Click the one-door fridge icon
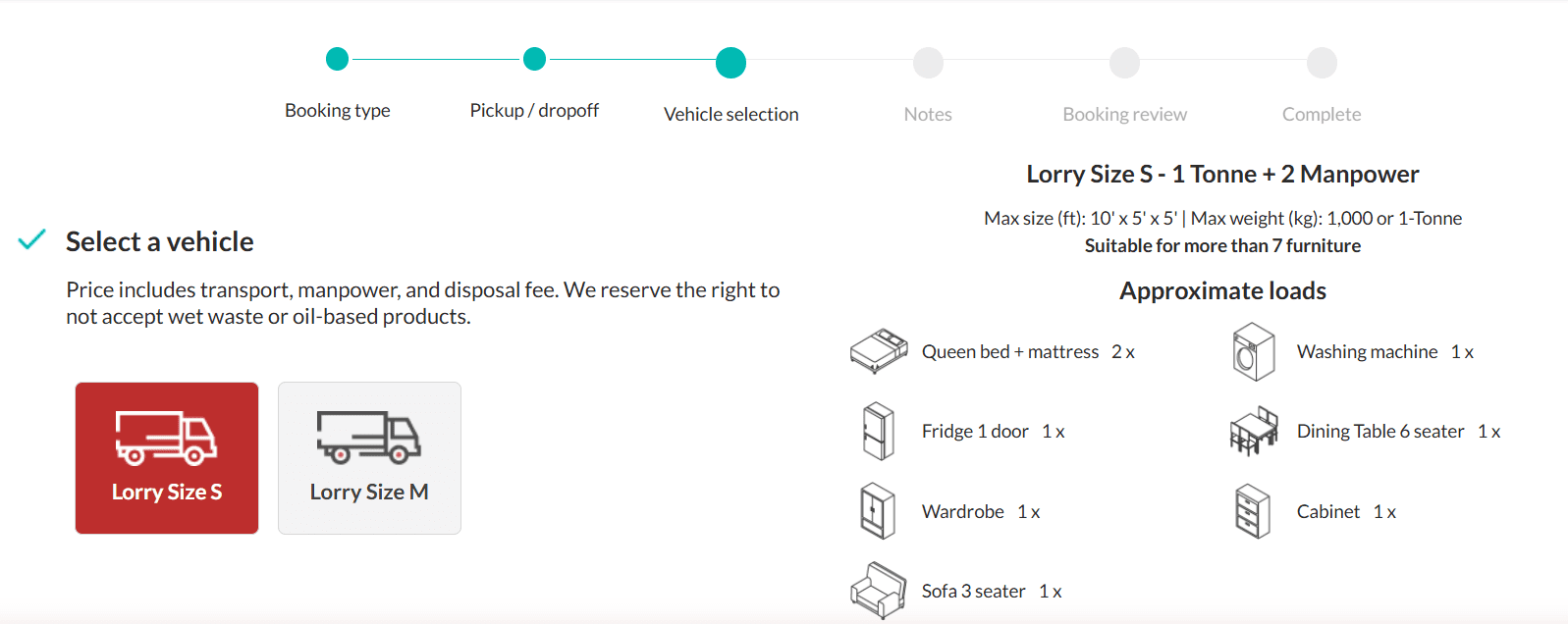1568x624 pixels. pos(879,432)
